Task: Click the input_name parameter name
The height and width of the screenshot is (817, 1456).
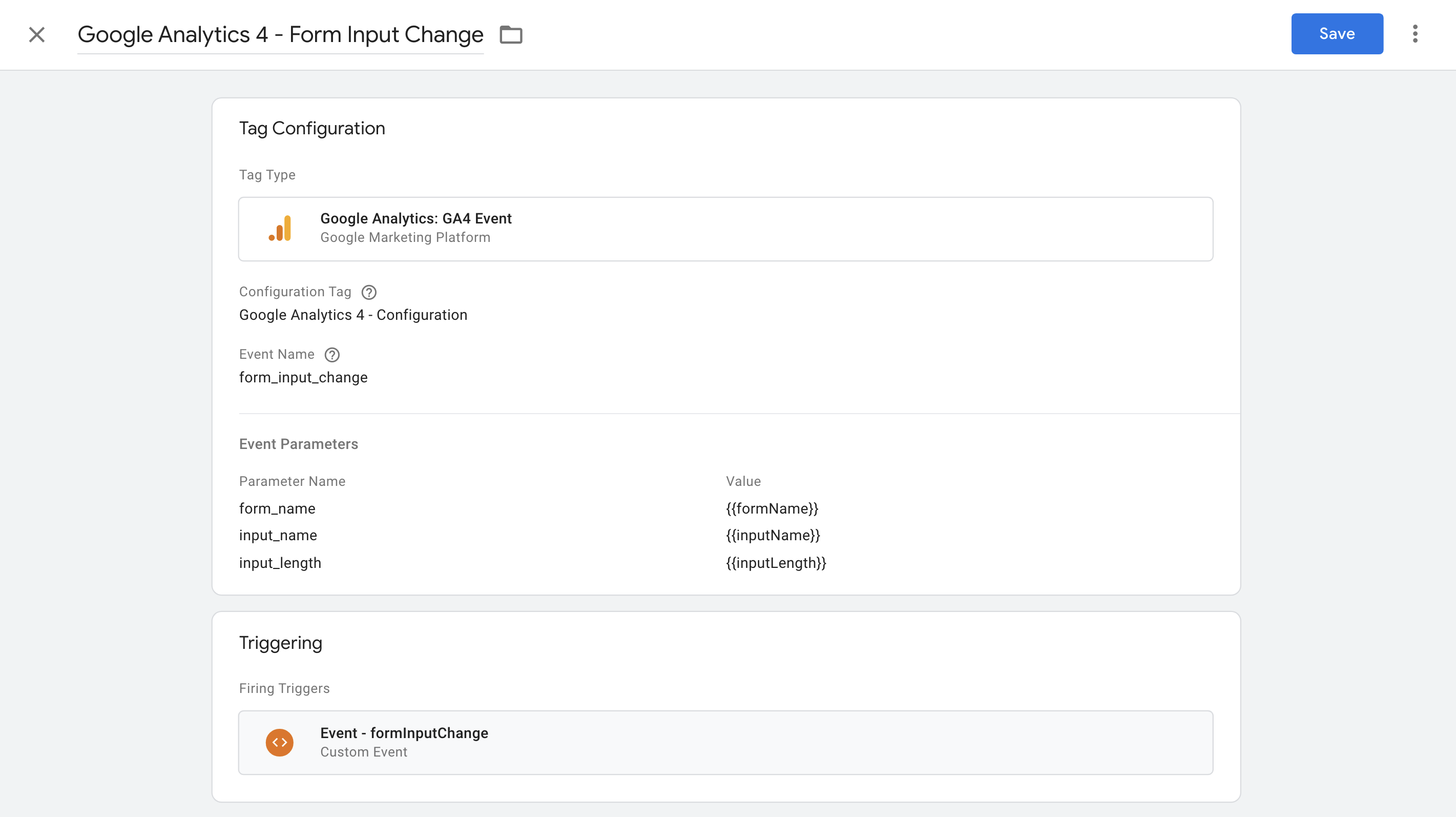Action: pyautogui.click(x=278, y=536)
